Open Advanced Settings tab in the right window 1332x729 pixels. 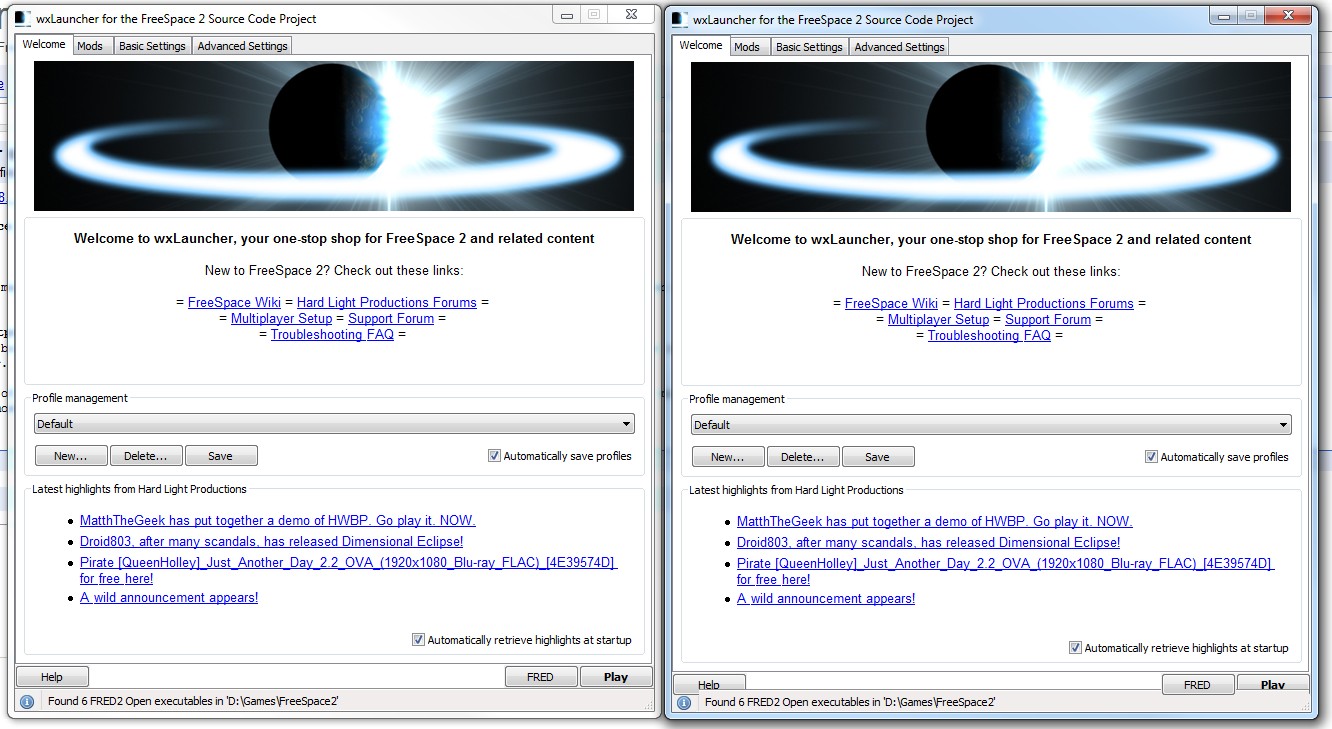point(900,47)
